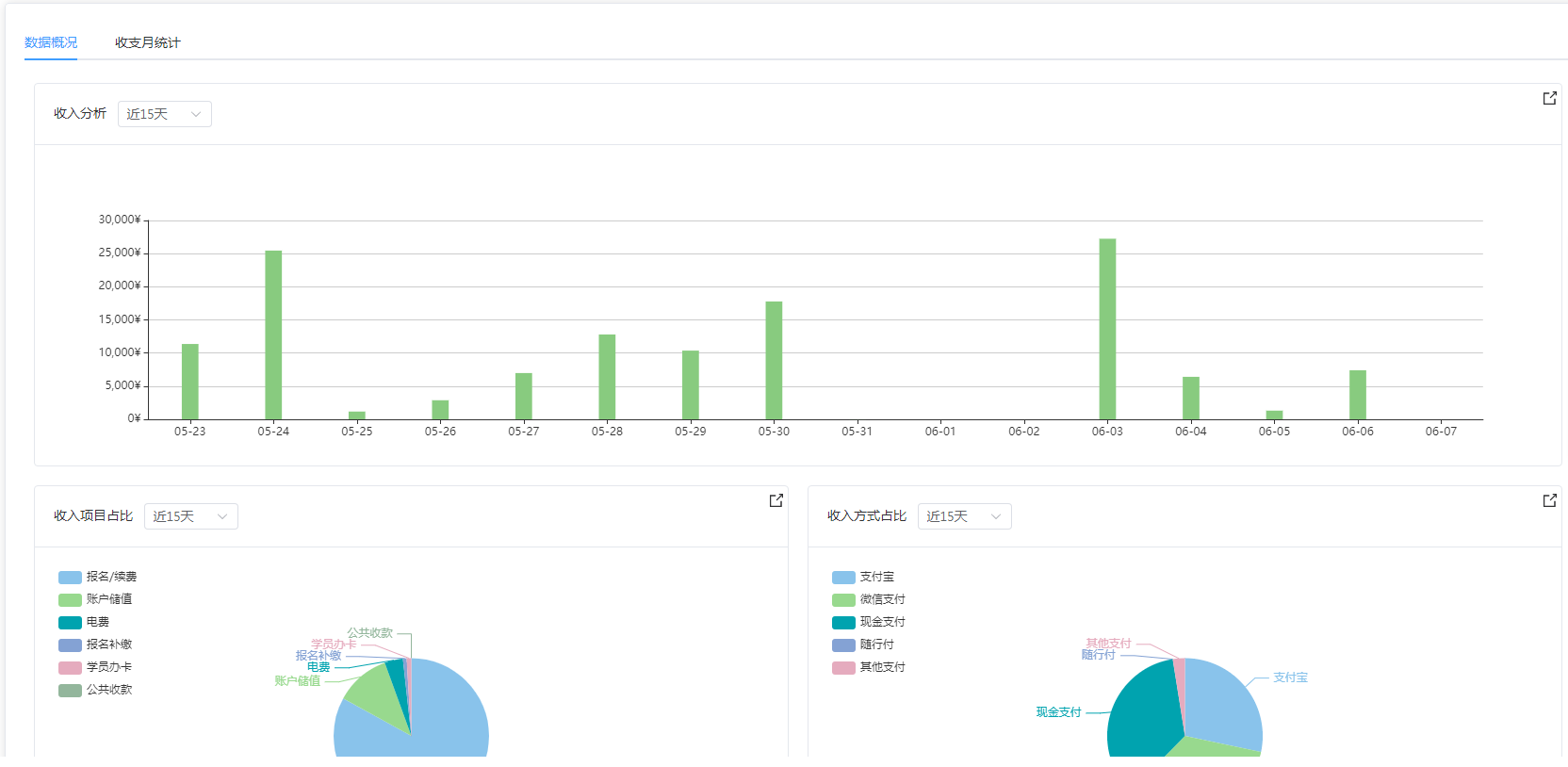Switch to the 数据概况 tab
Viewport: 1568px width, 767px height.
(x=51, y=42)
